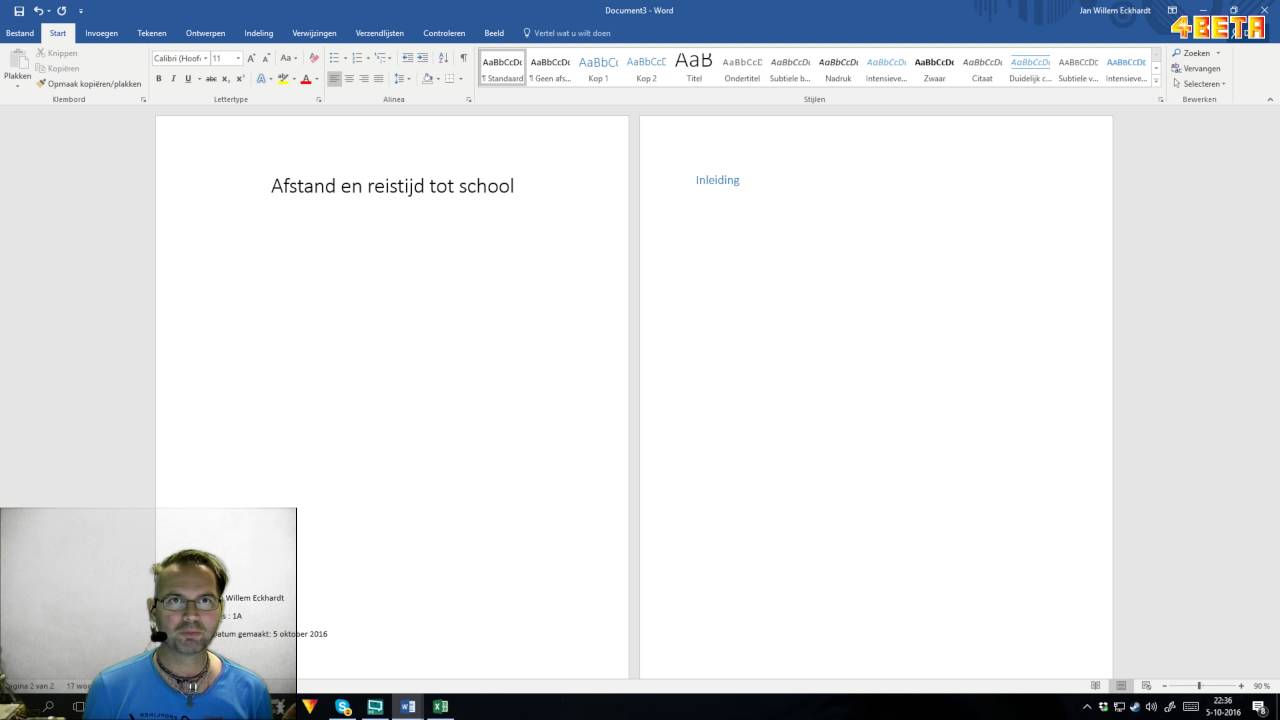Redo the last action in title bar

62,11
